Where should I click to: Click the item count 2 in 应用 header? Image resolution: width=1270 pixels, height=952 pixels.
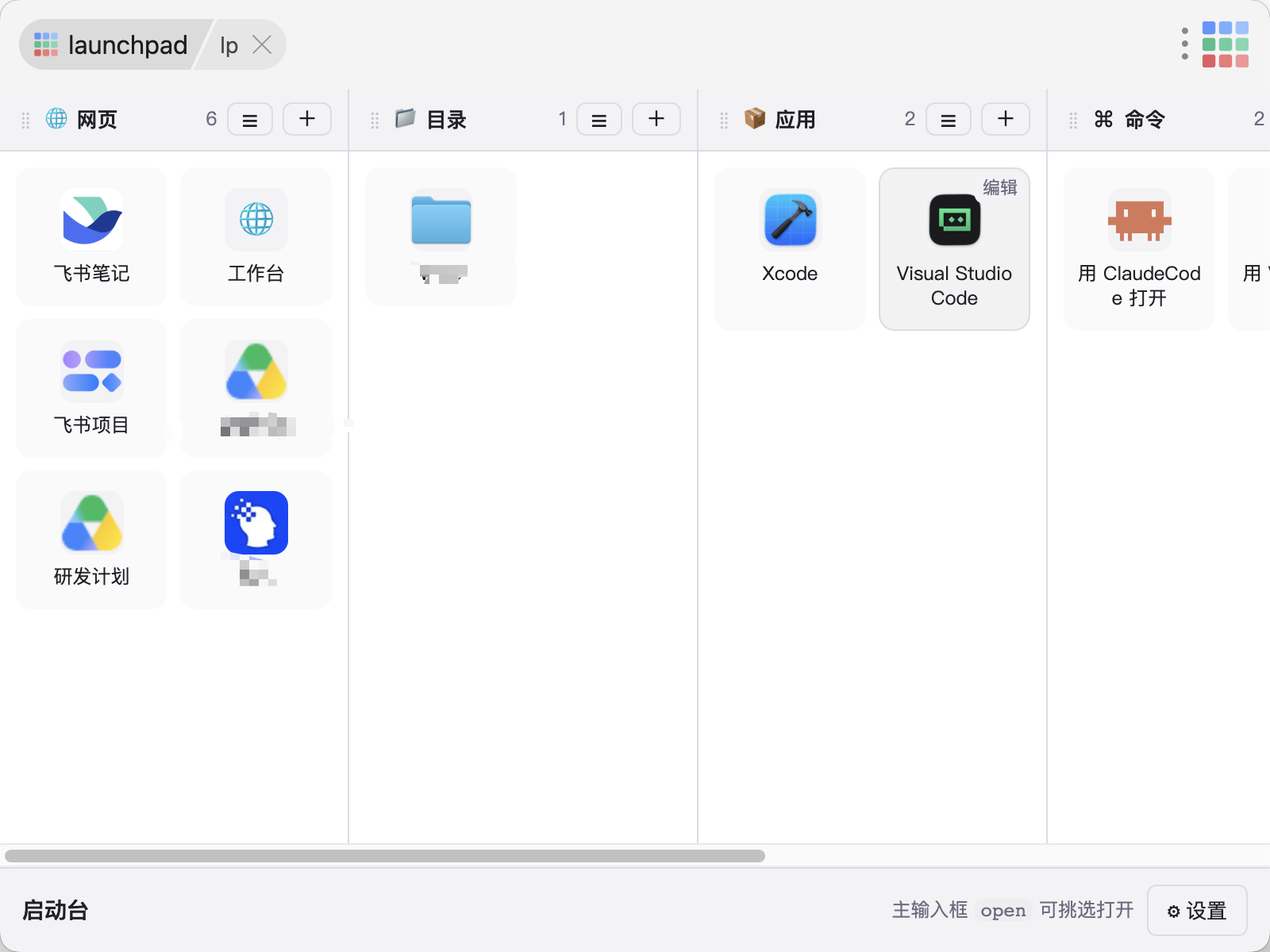pyautogui.click(x=910, y=119)
